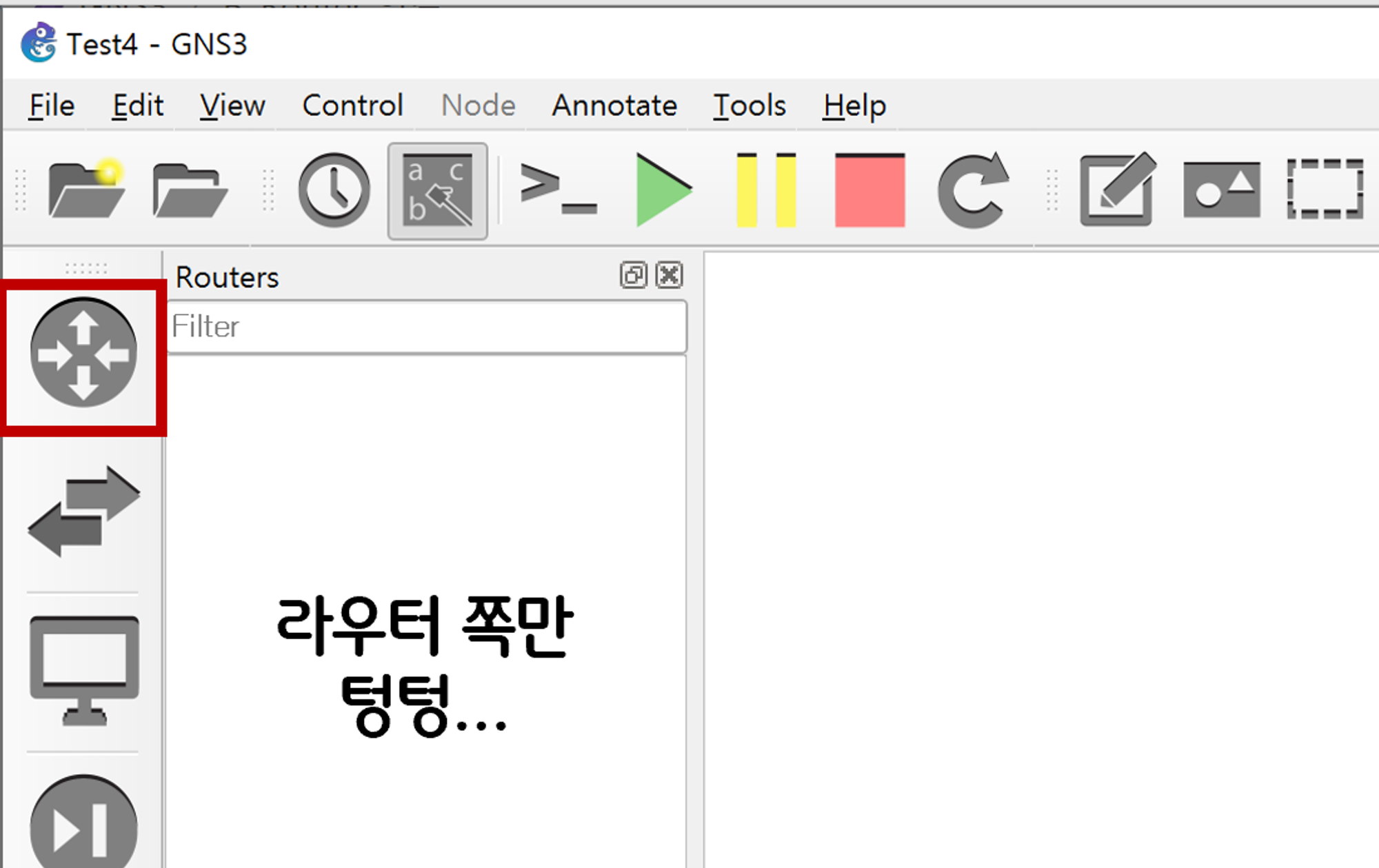Browse security devices in the sidebar
1379x868 pixels.
83,822
